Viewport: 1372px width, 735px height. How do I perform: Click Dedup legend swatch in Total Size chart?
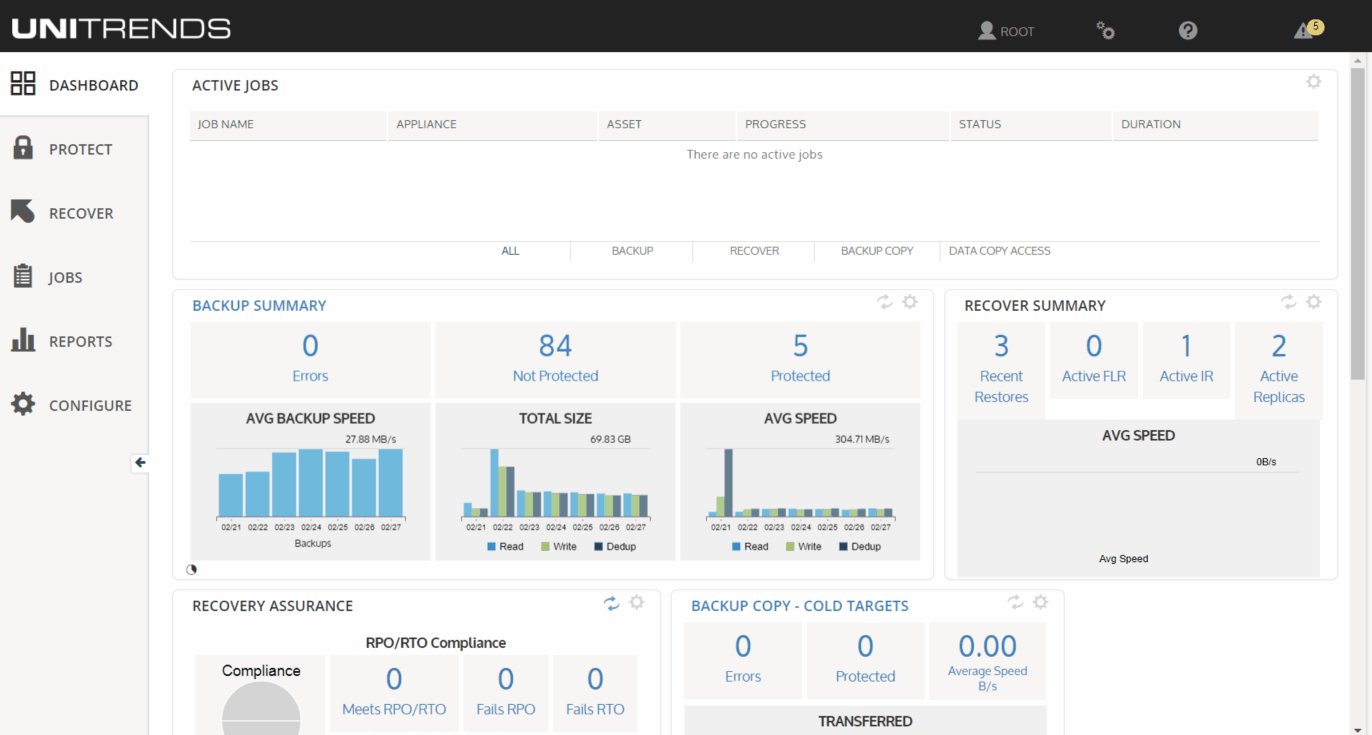point(599,547)
